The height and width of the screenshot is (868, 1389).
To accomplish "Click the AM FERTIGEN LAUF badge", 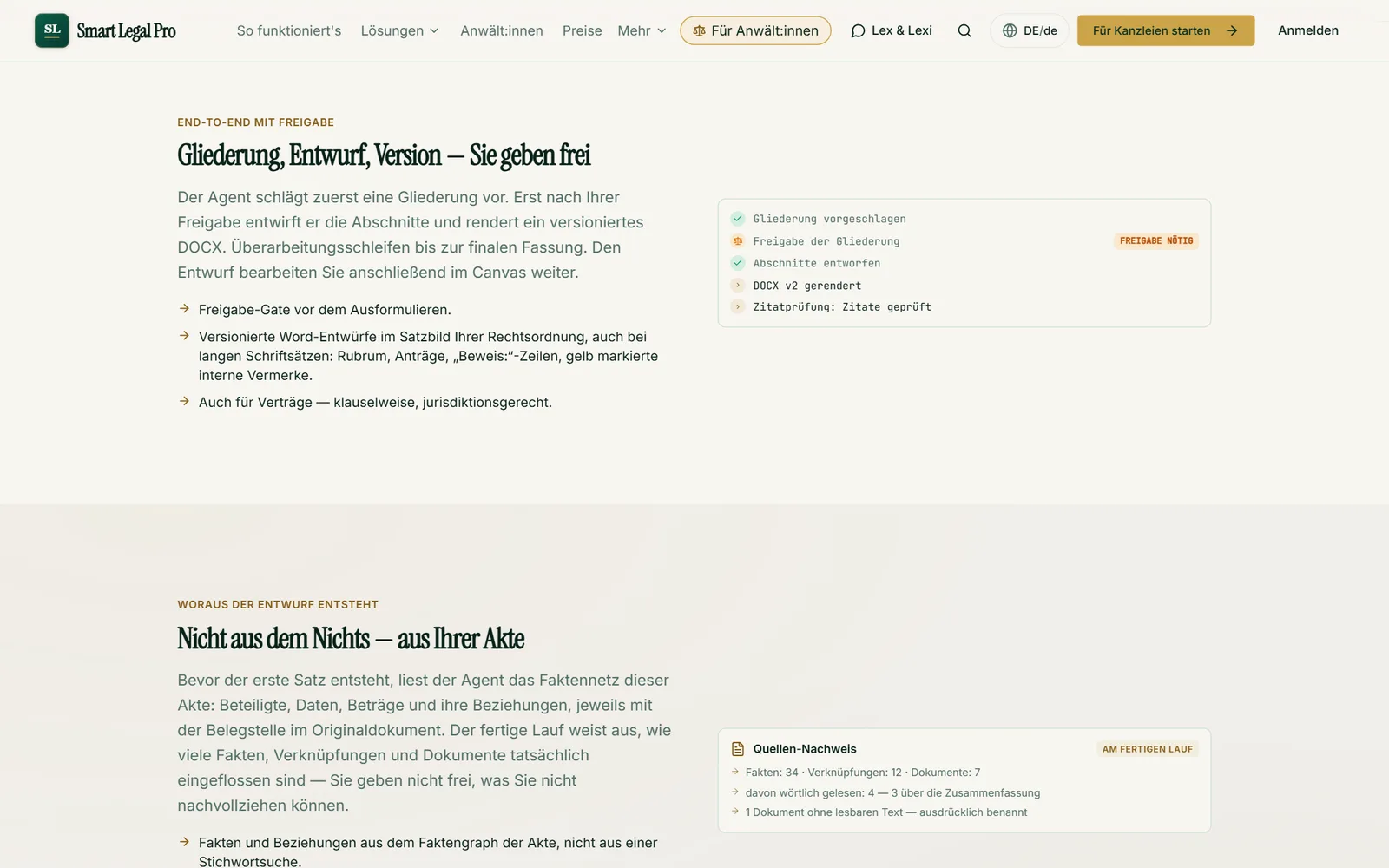I will click(1148, 749).
